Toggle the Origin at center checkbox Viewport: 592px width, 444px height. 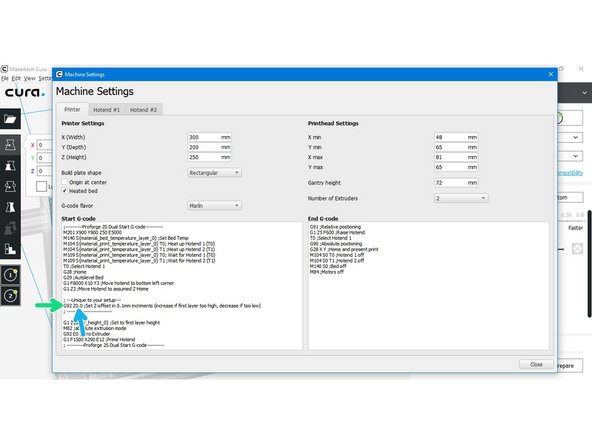click(65, 182)
